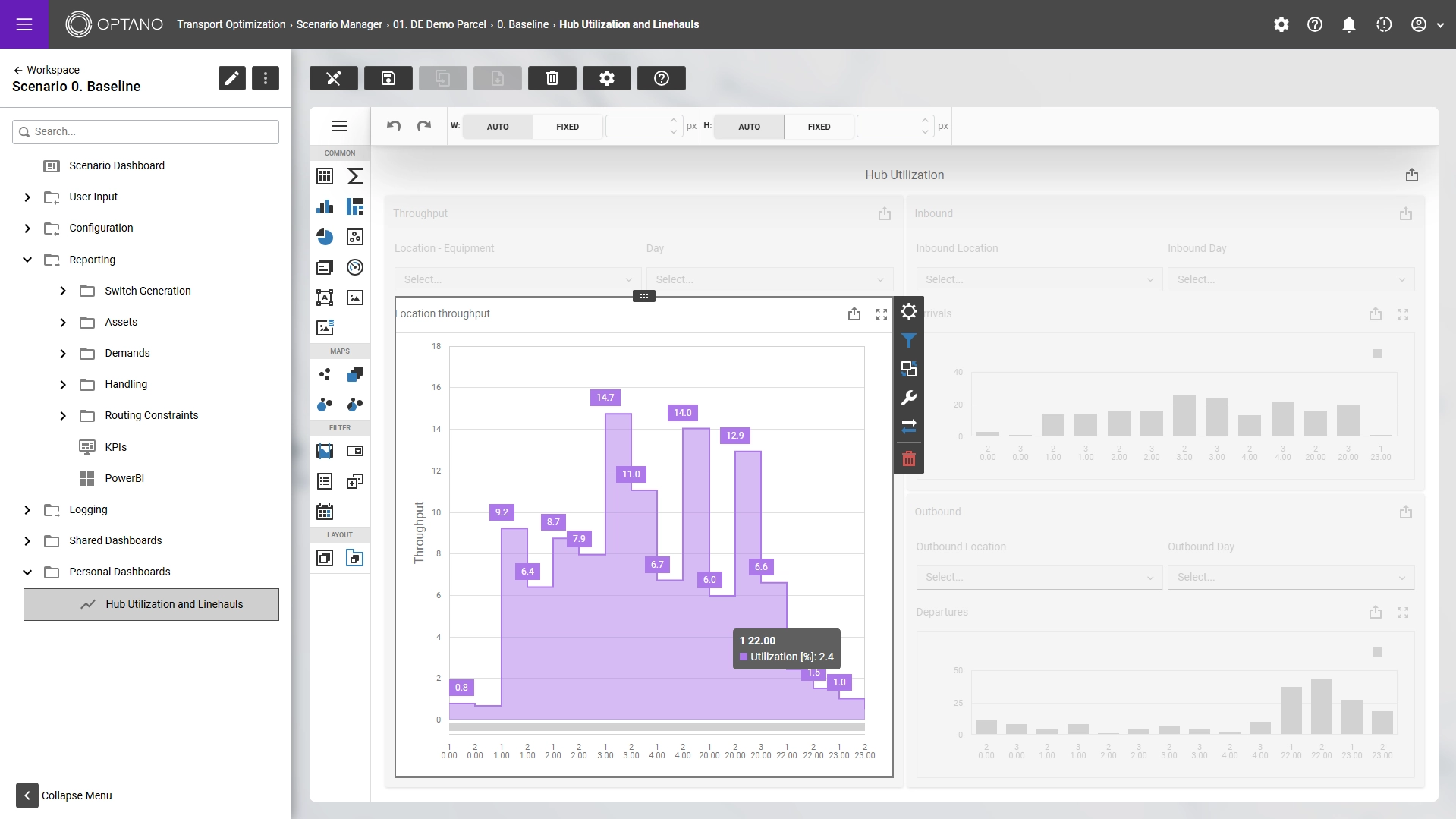Set width mode to AUTO
Viewport: 1456px width, 819px height.
click(497, 127)
